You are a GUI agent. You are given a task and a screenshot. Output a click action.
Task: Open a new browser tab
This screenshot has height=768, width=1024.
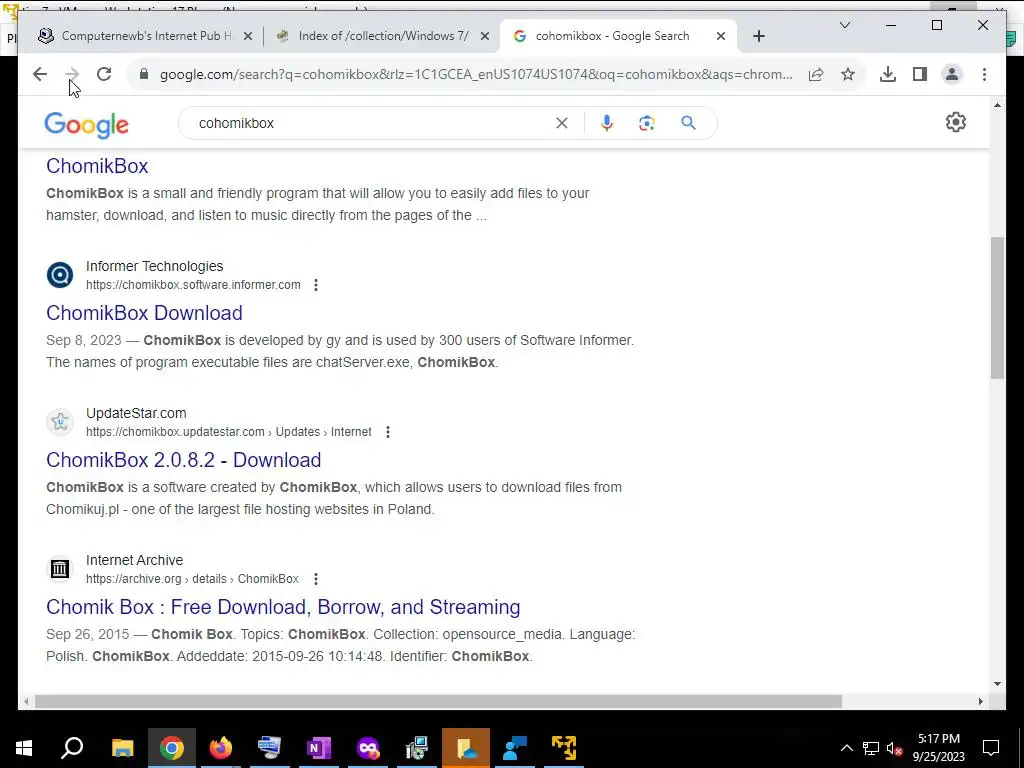coord(758,37)
